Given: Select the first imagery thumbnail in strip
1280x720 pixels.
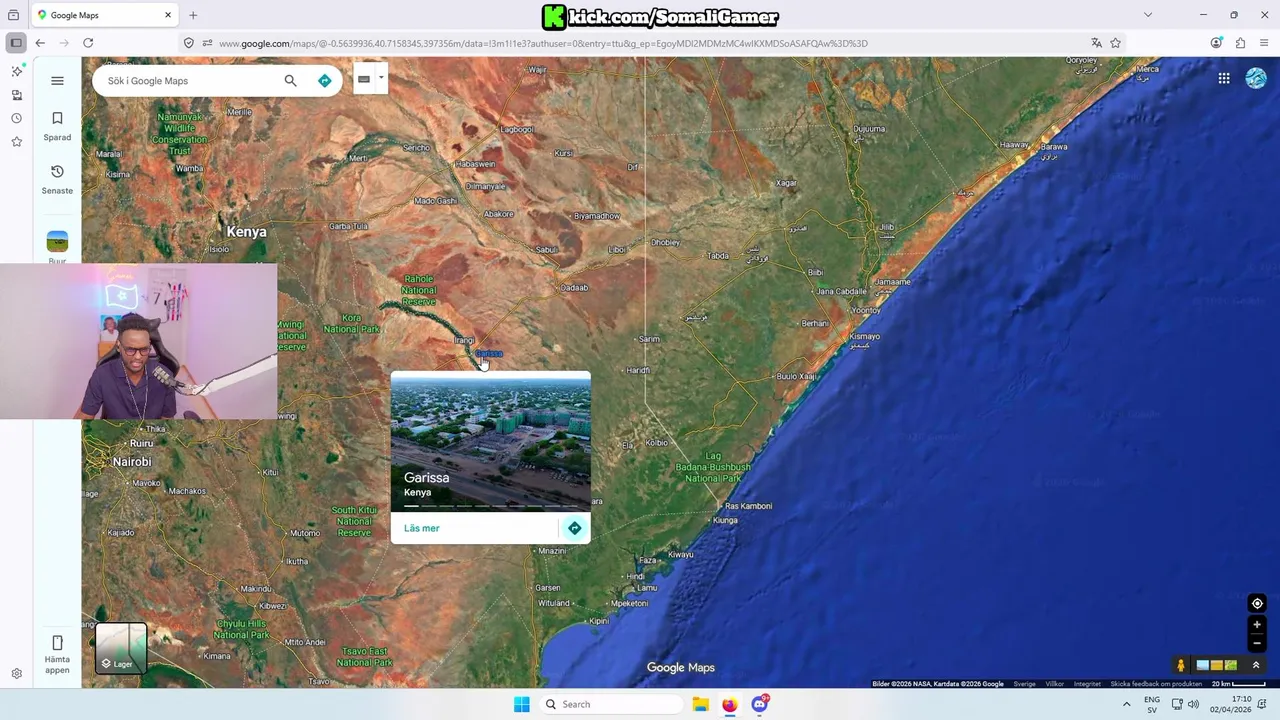Looking at the screenshot, I should coord(1203,665).
